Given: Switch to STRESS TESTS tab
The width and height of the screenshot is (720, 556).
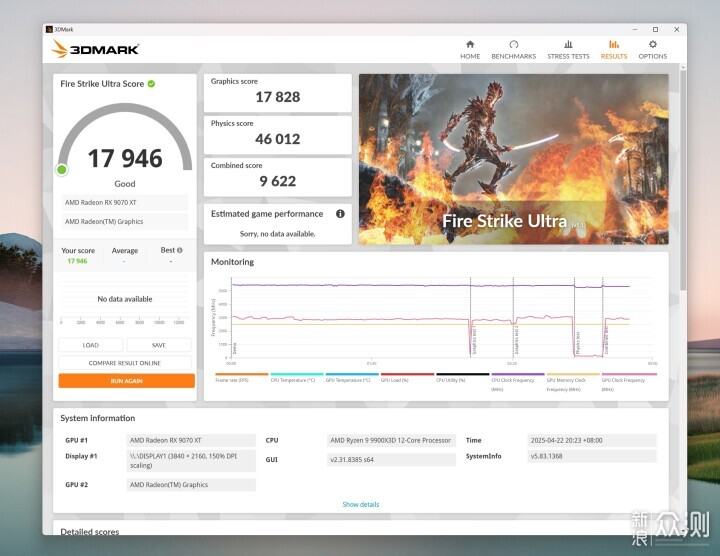Looking at the screenshot, I should [x=568, y=50].
